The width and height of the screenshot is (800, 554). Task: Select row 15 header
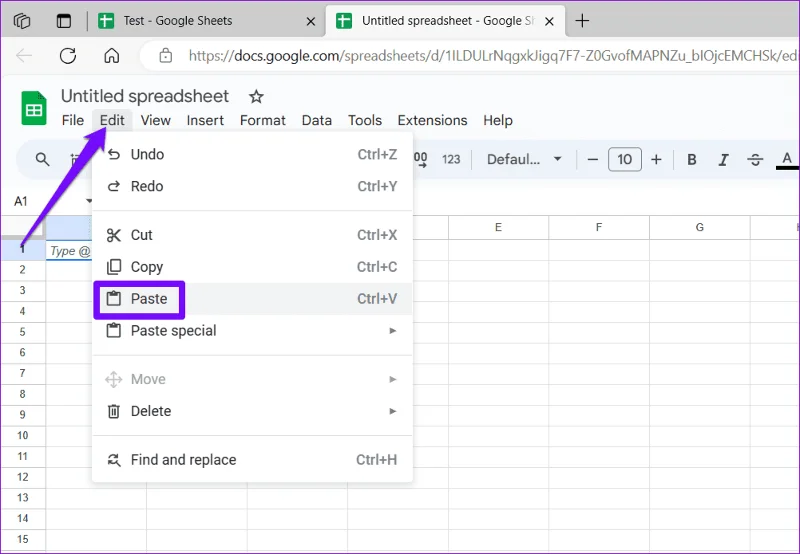(22, 539)
